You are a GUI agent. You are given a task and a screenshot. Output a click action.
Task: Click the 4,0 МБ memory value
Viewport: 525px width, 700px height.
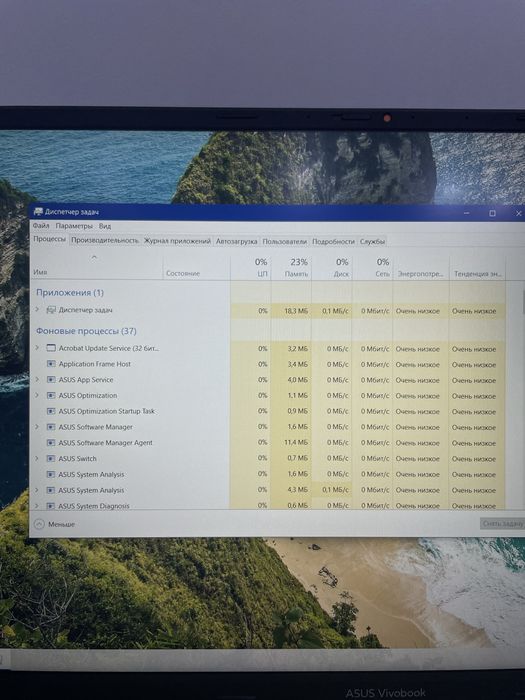(298, 380)
